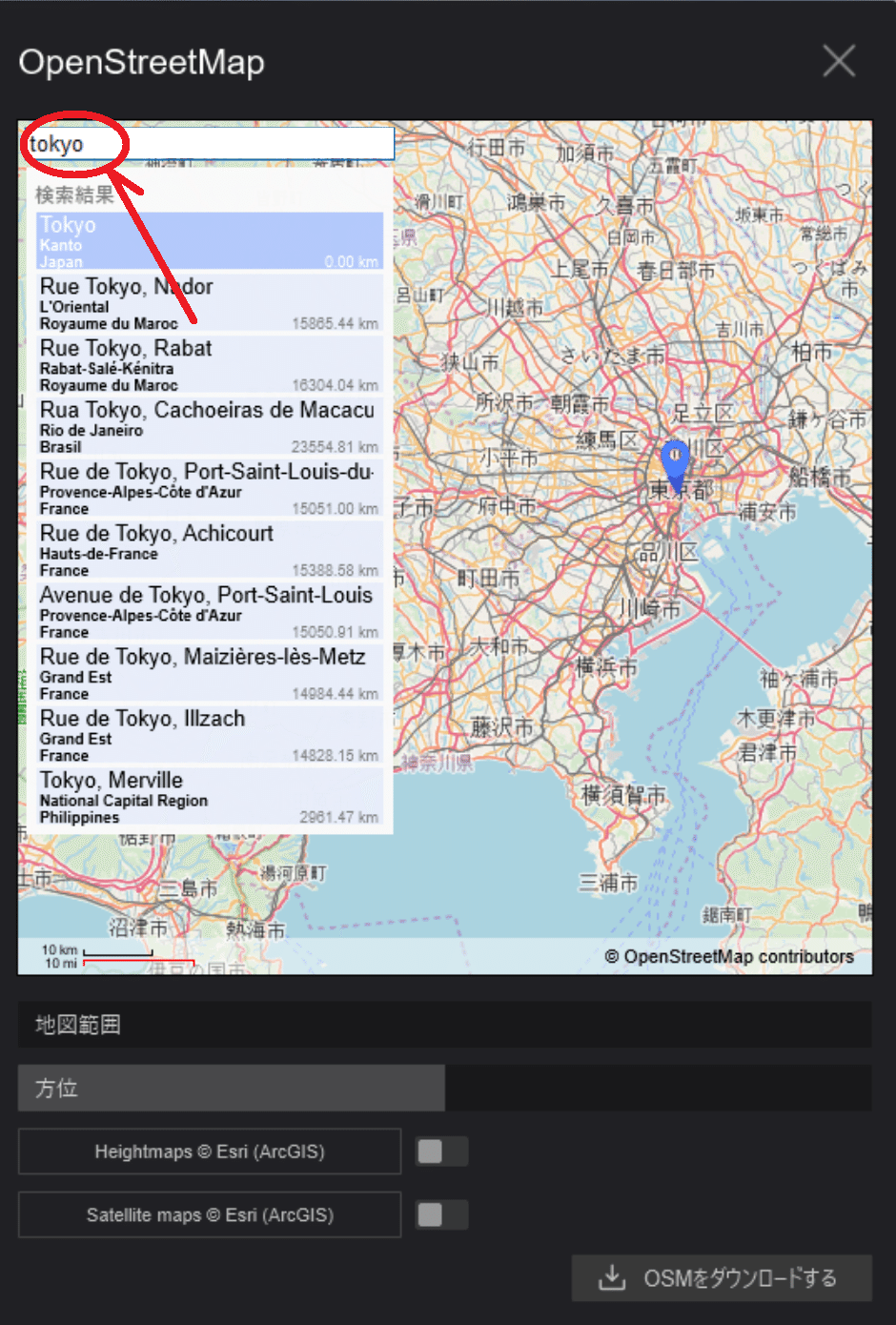Enable the Satellite maps toggle
The width and height of the screenshot is (896, 1325).
[x=442, y=1214]
